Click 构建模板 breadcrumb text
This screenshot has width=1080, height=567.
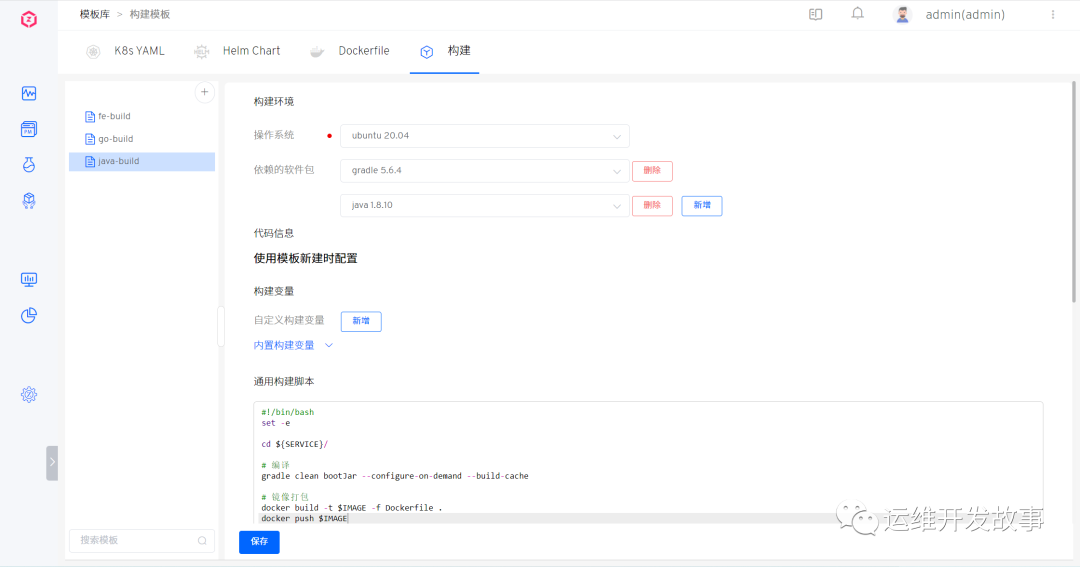point(149,14)
